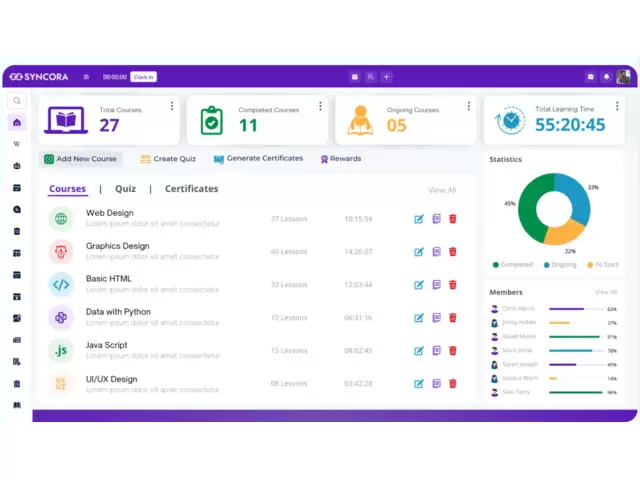Toggle the Ongoing legend in Statistics
The height and width of the screenshot is (480, 640).
click(x=560, y=265)
